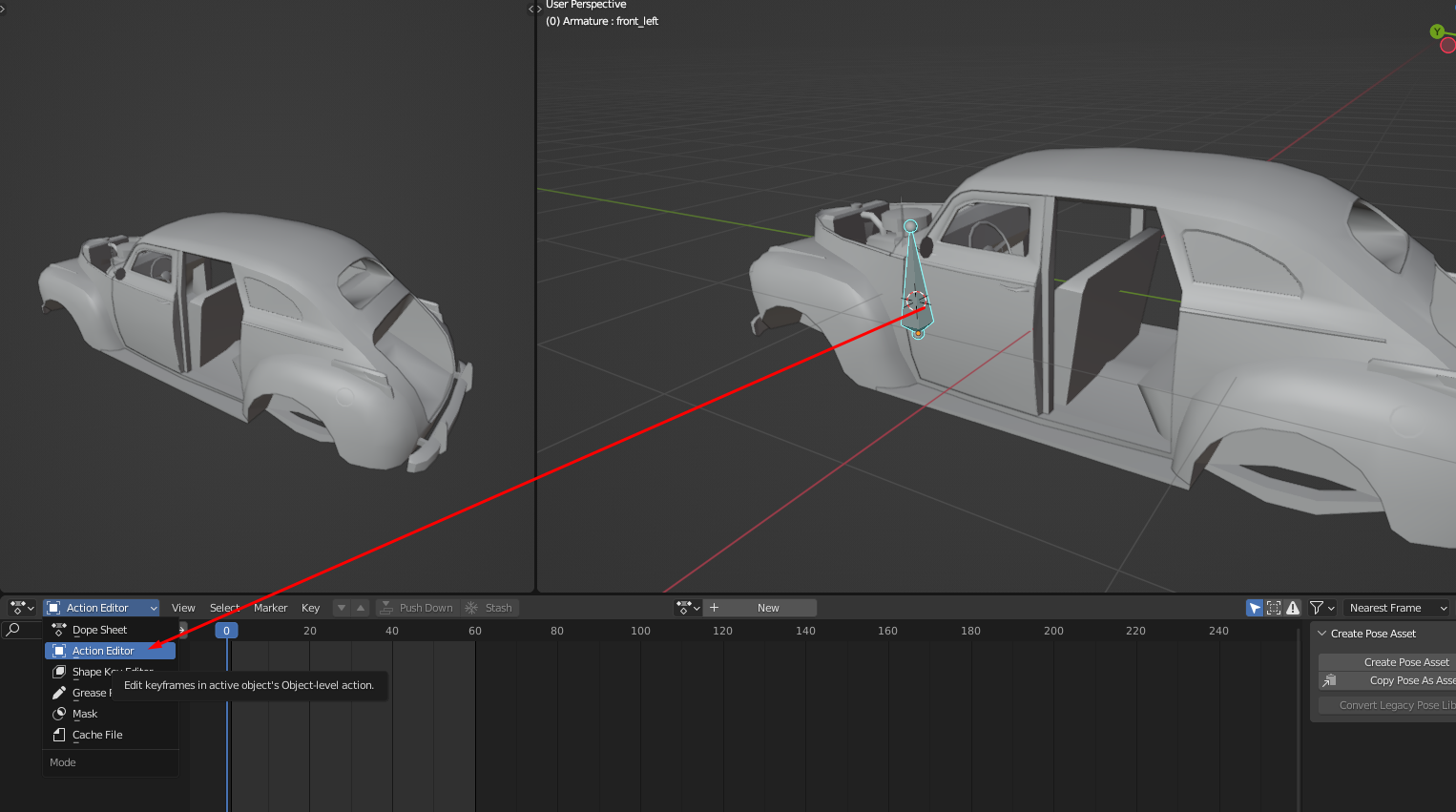Open the Key menu

coord(310,608)
